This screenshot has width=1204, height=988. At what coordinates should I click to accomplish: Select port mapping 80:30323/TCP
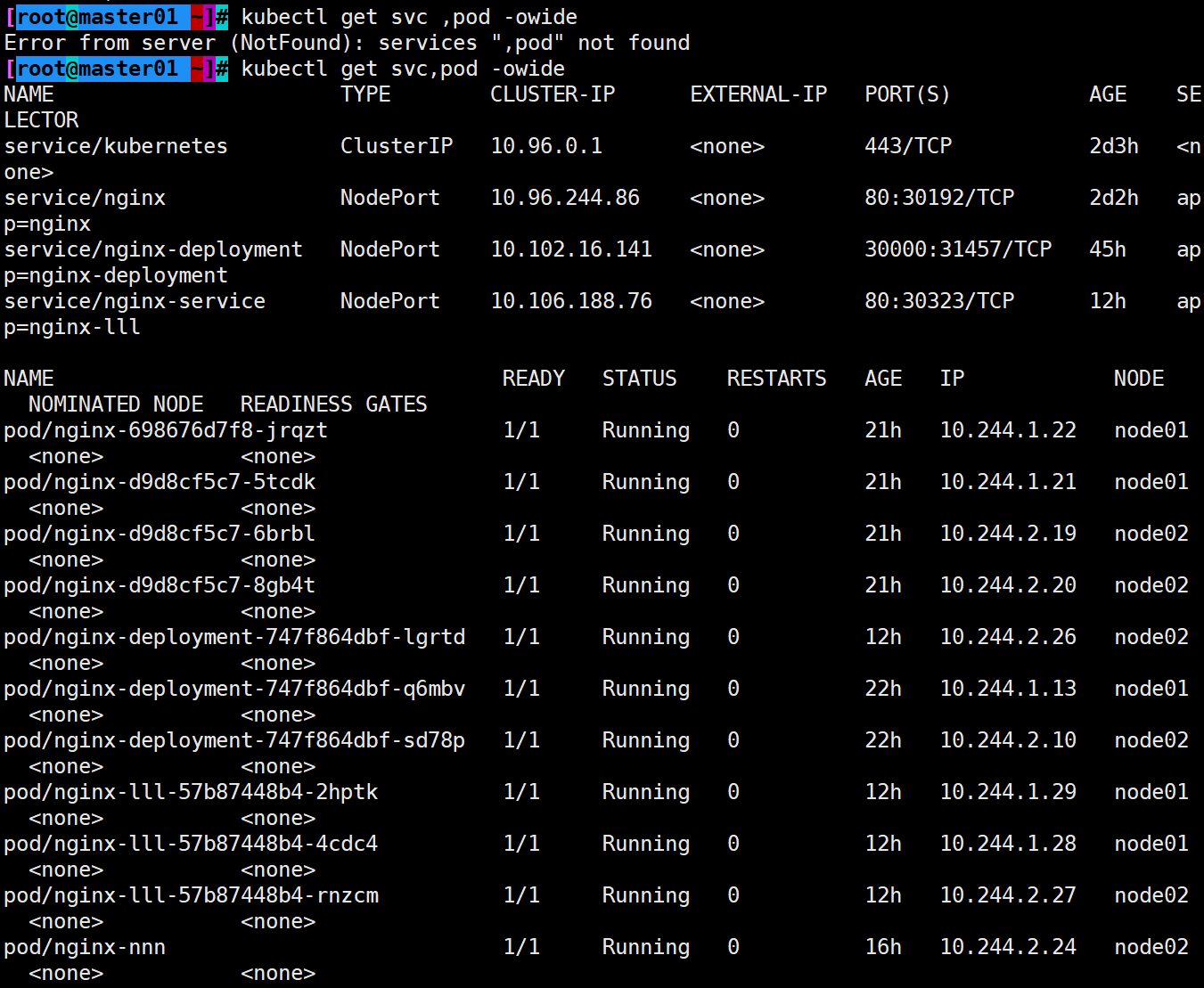tap(939, 301)
